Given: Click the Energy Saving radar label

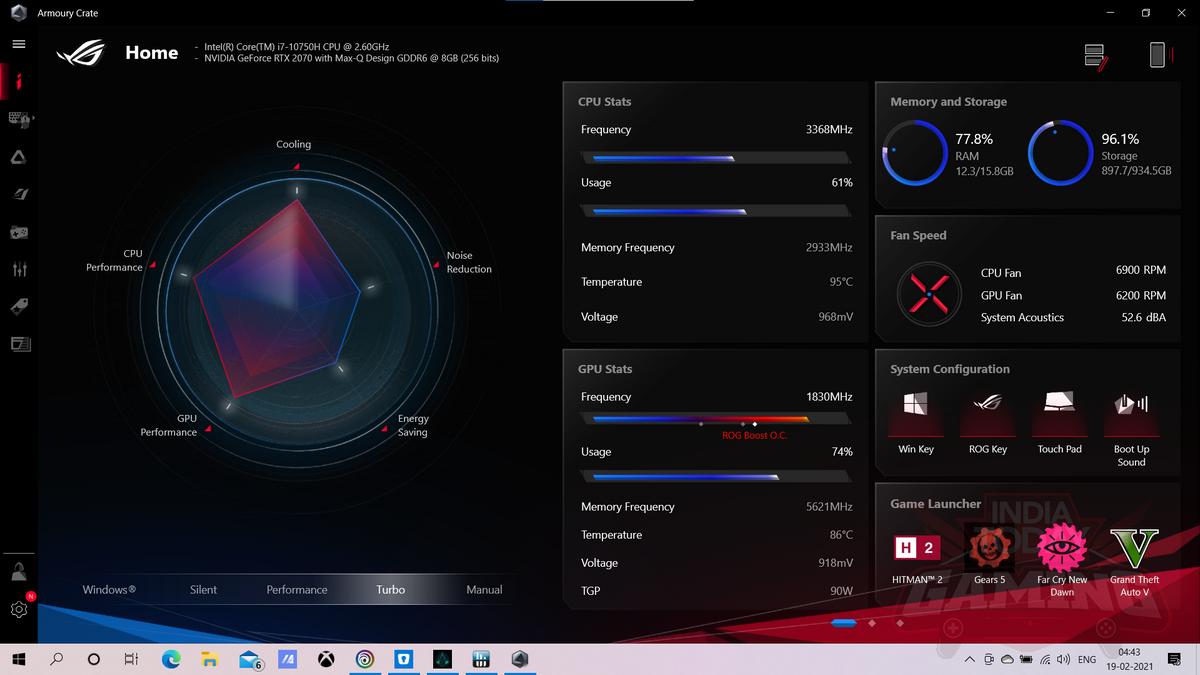Looking at the screenshot, I should (x=413, y=425).
